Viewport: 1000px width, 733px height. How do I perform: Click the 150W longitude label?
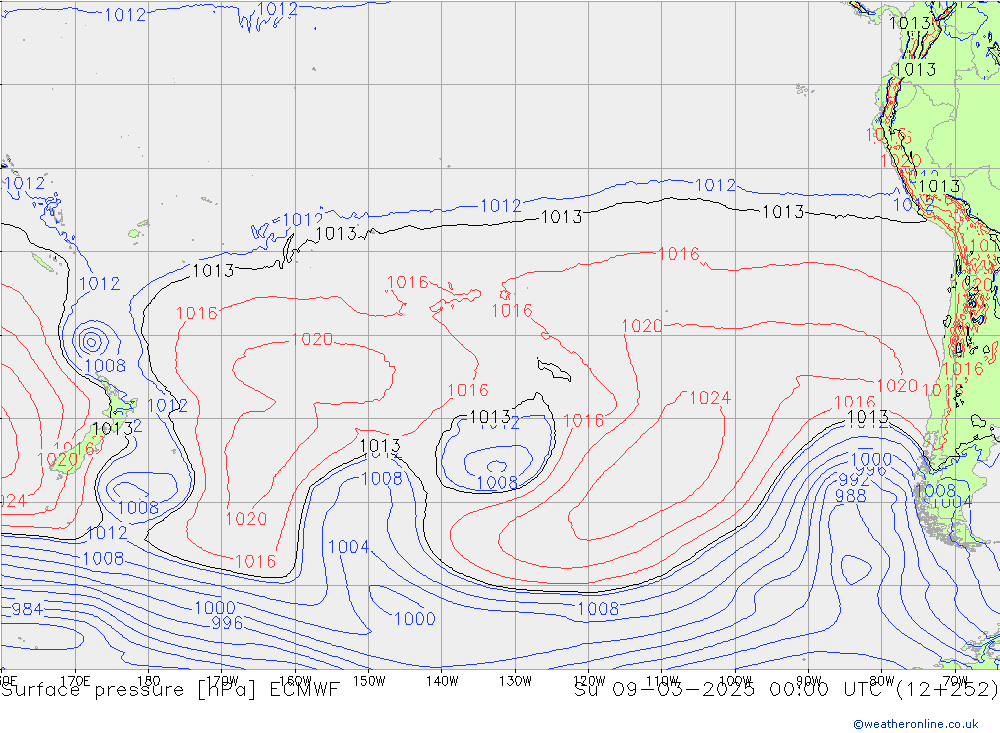[x=369, y=681]
